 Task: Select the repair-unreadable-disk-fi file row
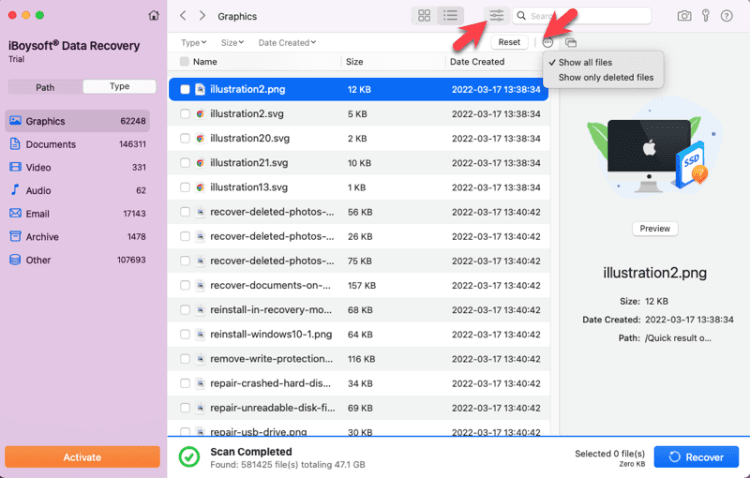[x=358, y=408]
